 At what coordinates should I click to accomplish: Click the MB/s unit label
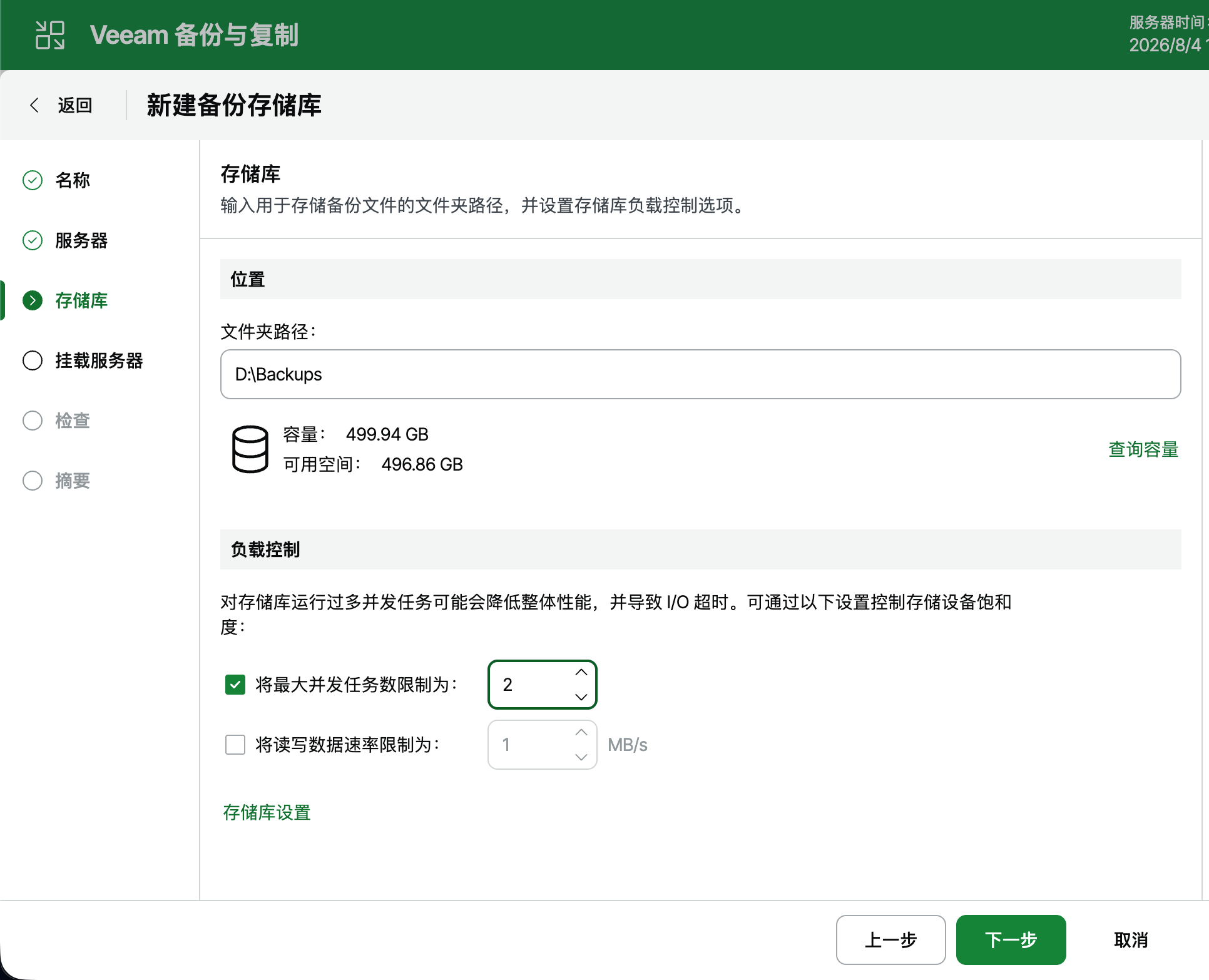627,745
